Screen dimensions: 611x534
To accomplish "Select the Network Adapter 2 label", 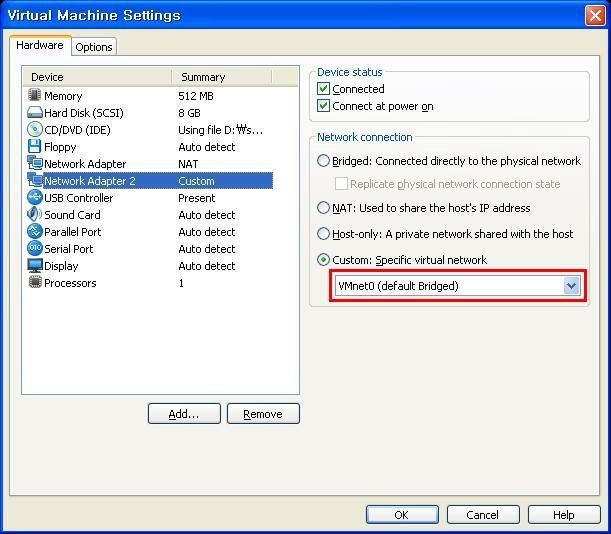I will coord(90,181).
